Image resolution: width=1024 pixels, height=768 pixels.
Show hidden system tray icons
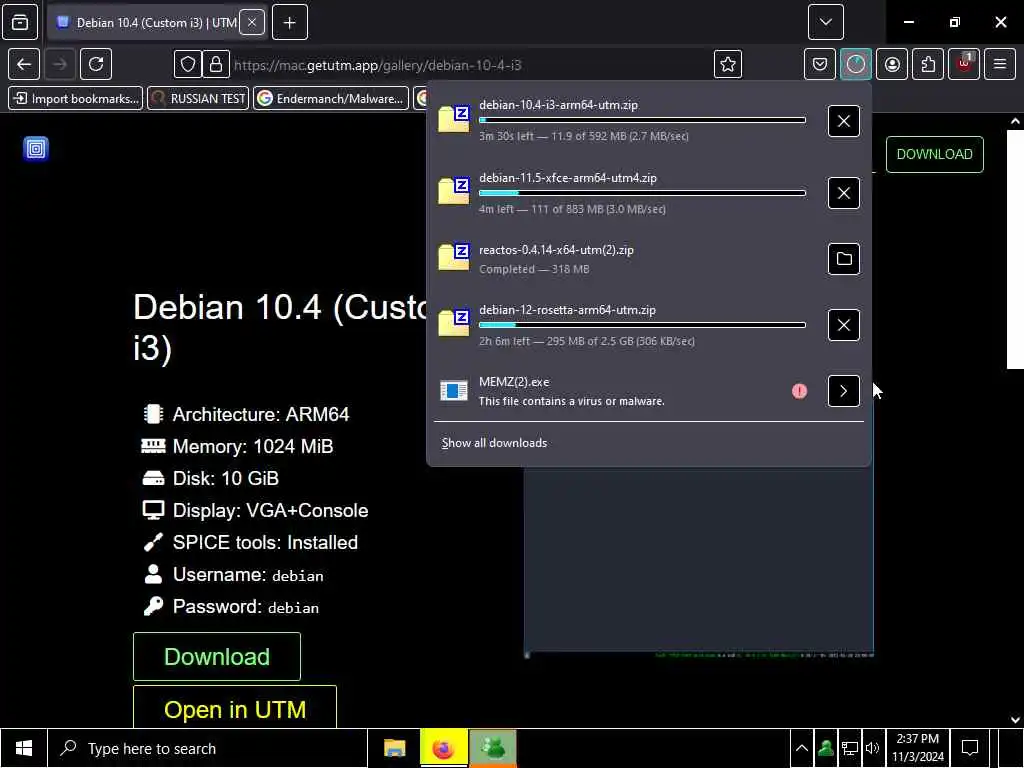pos(802,748)
